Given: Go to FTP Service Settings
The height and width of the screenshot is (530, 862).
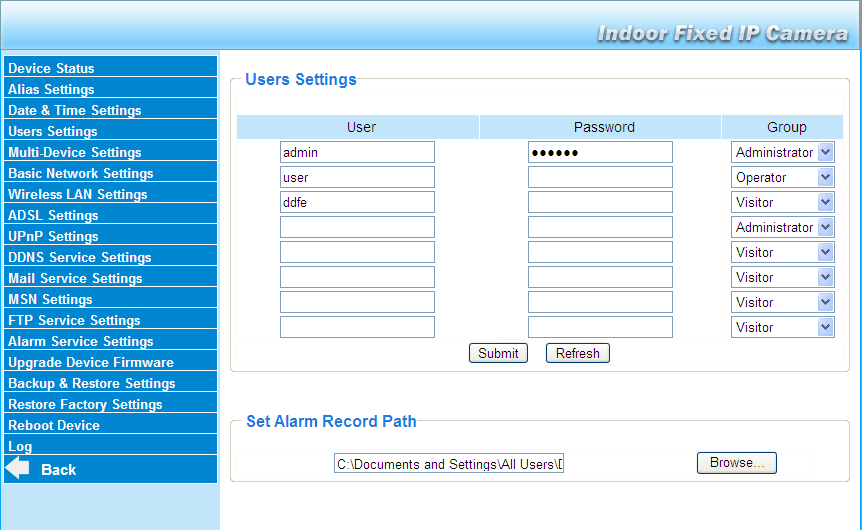Looking at the screenshot, I should pyautogui.click(x=110, y=318).
